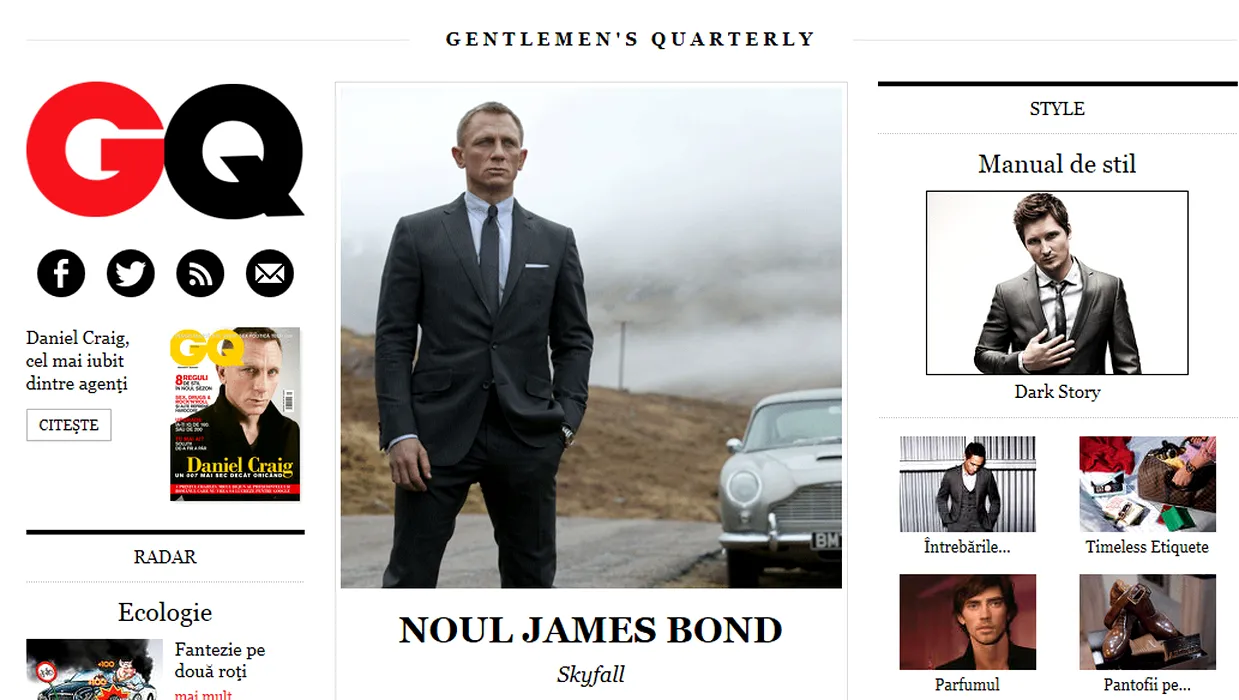The image size is (1239, 700).
Task: Click the red and black GQ logo
Action: tap(165, 150)
